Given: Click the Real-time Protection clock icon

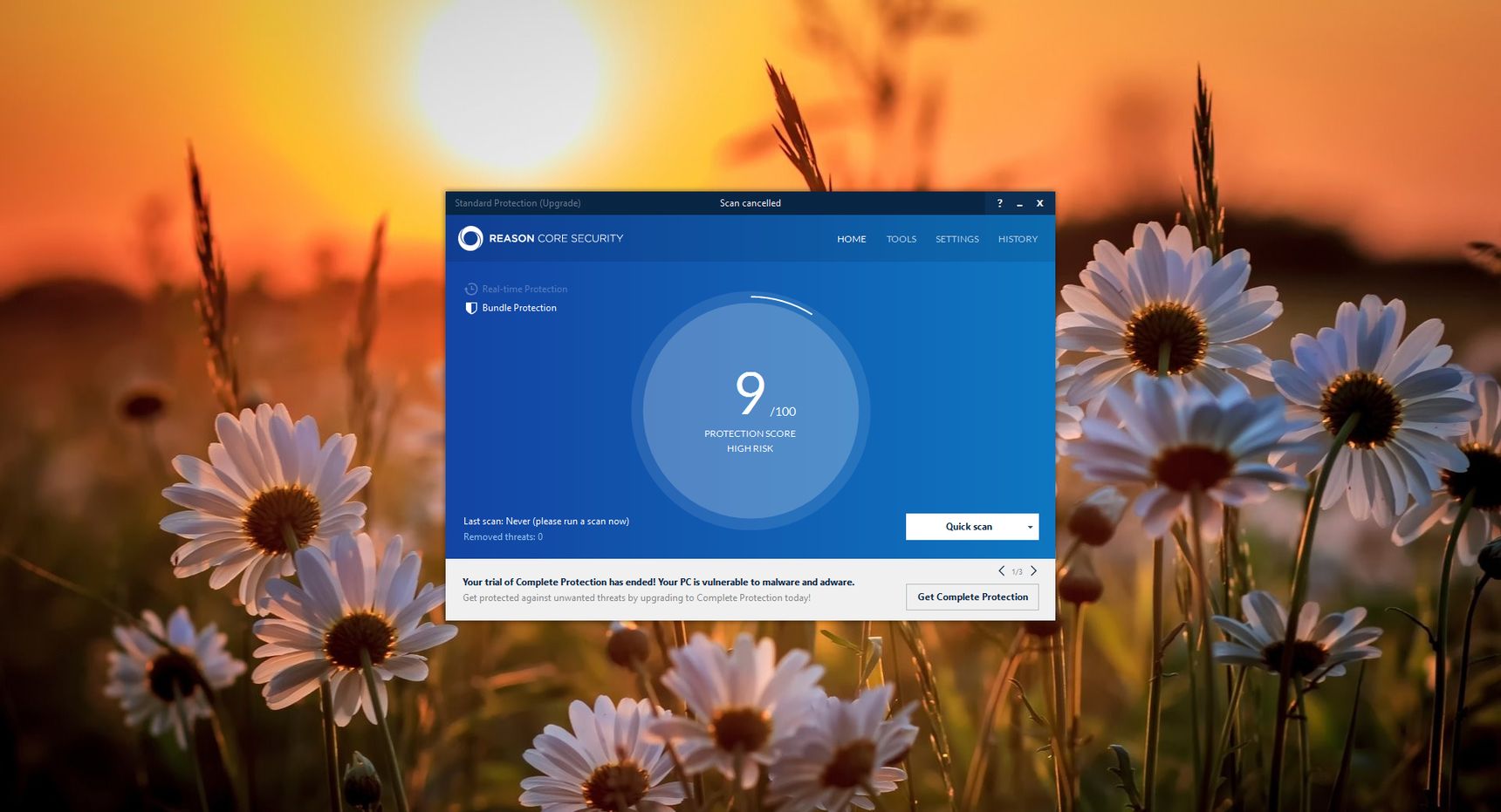Looking at the screenshot, I should pos(471,289).
